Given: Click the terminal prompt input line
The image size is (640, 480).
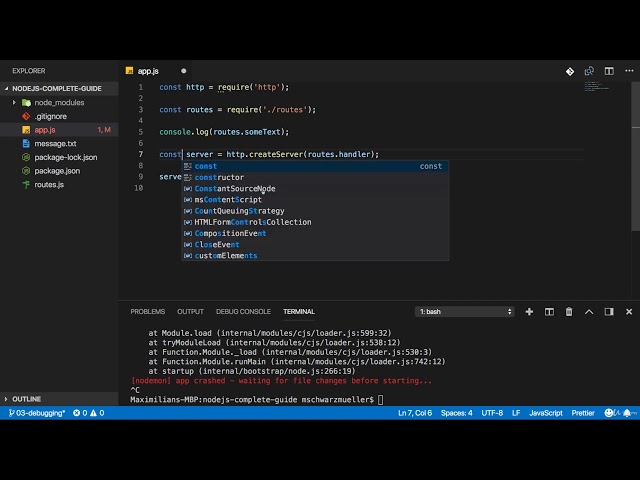Looking at the screenshot, I should [x=257, y=400].
